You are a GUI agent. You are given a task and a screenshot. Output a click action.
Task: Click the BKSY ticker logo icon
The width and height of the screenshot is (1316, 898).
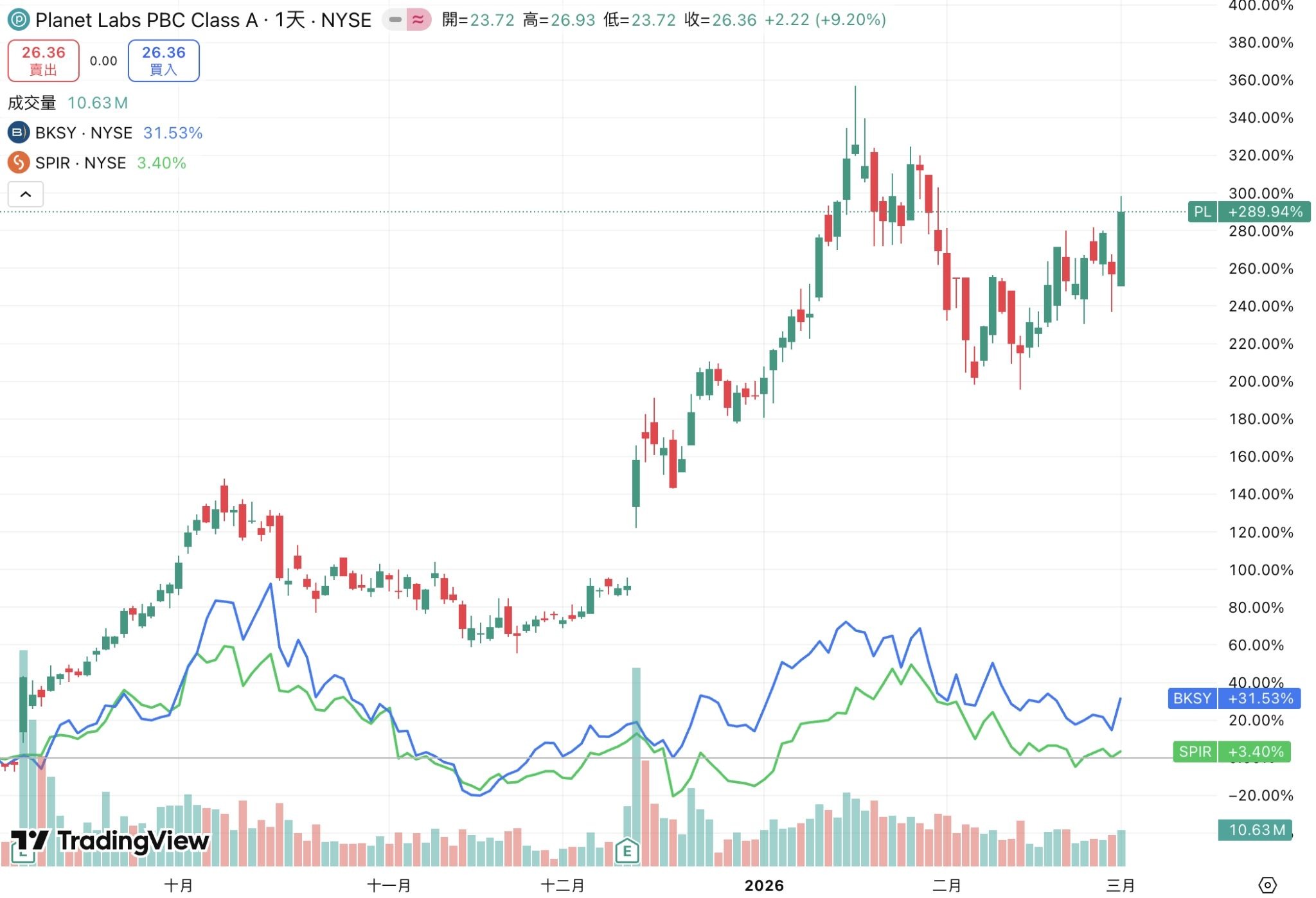point(18,133)
